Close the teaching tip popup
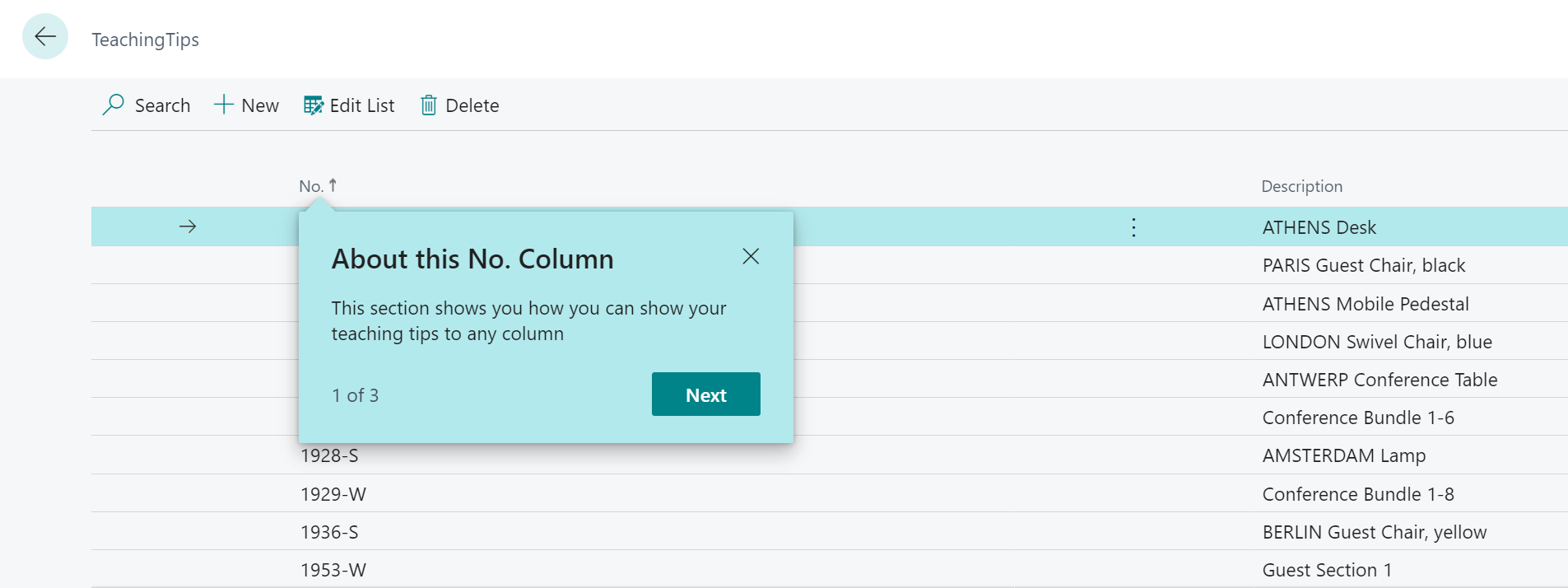 pyautogui.click(x=750, y=256)
